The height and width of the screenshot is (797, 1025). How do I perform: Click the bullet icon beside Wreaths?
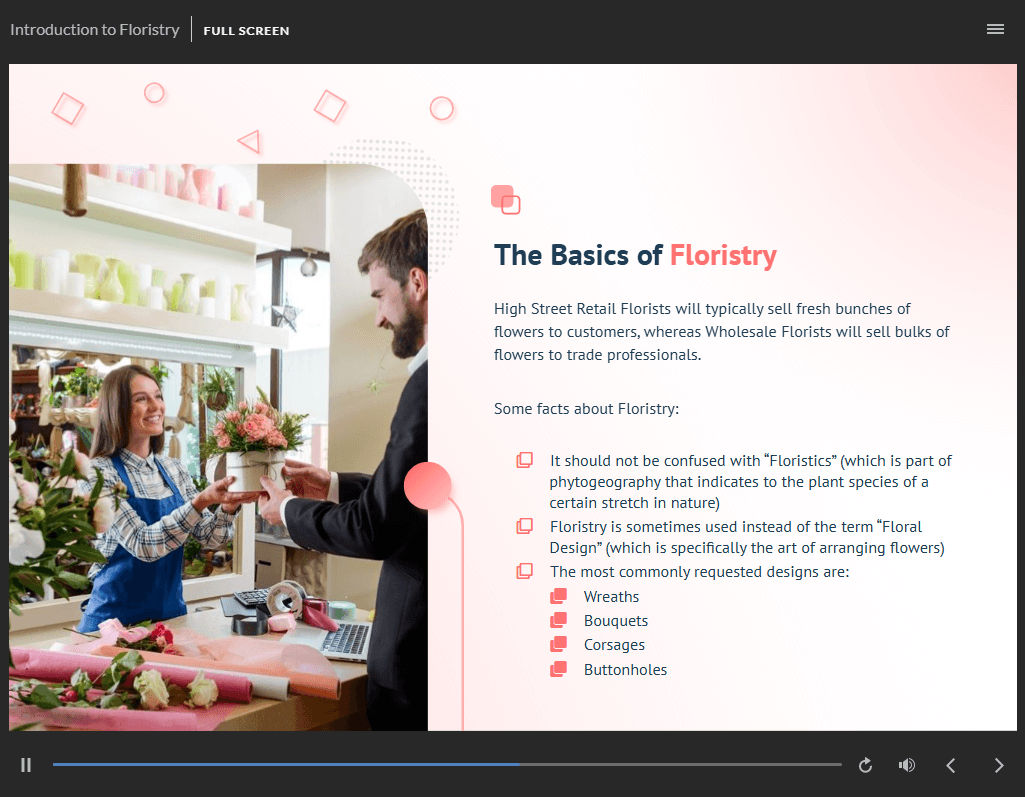(x=559, y=597)
